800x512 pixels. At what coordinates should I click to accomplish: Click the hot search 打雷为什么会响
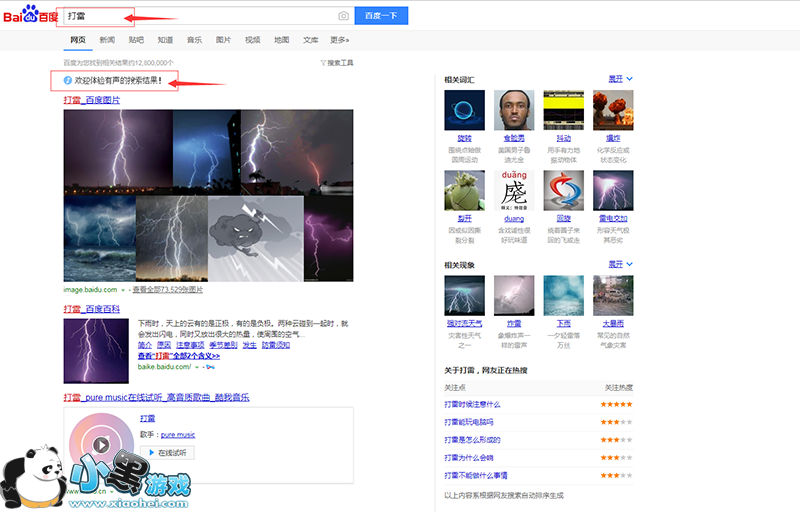(469, 458)
